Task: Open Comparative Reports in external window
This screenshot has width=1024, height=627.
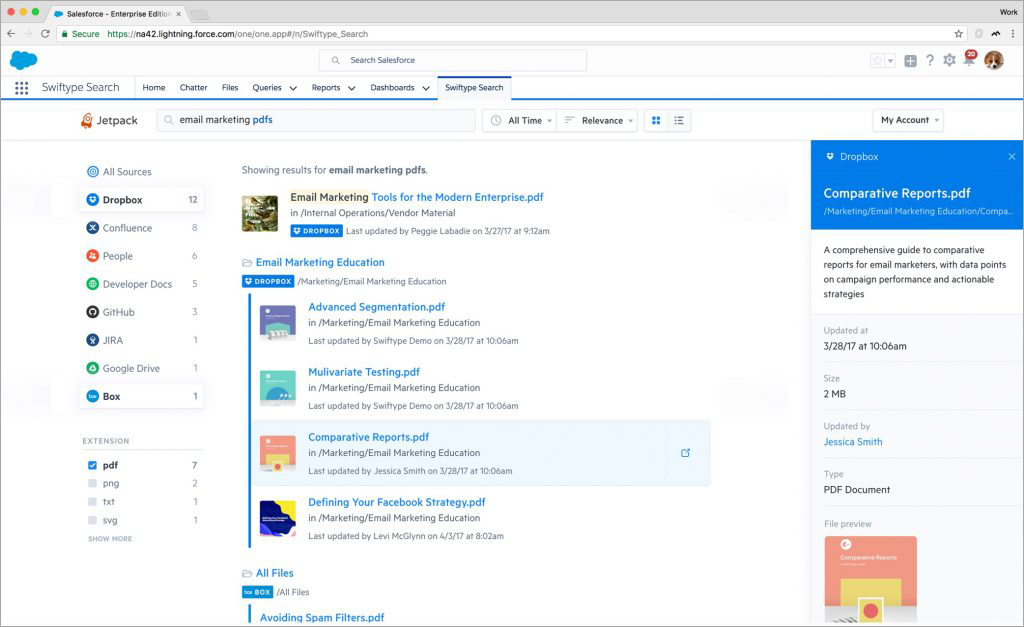Action: point(685,453)
